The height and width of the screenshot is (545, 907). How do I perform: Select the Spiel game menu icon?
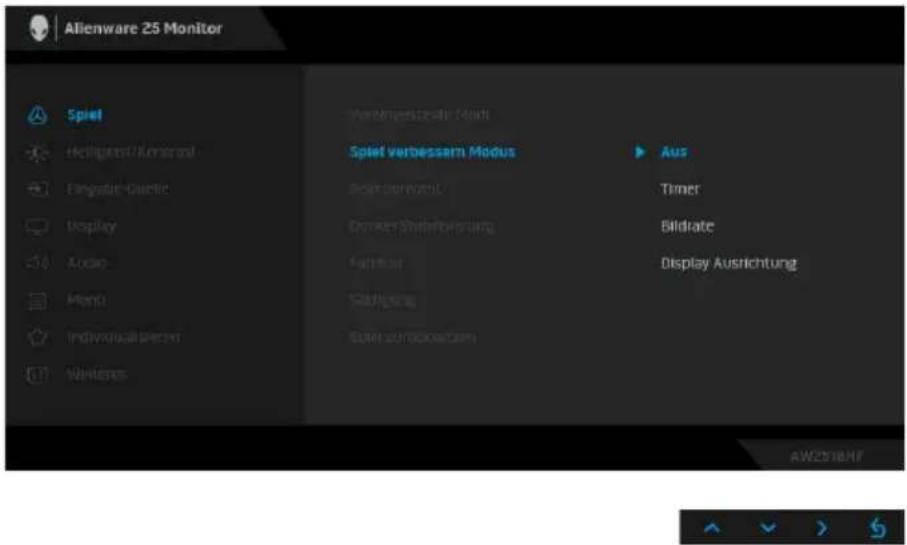tap(38, 115)
